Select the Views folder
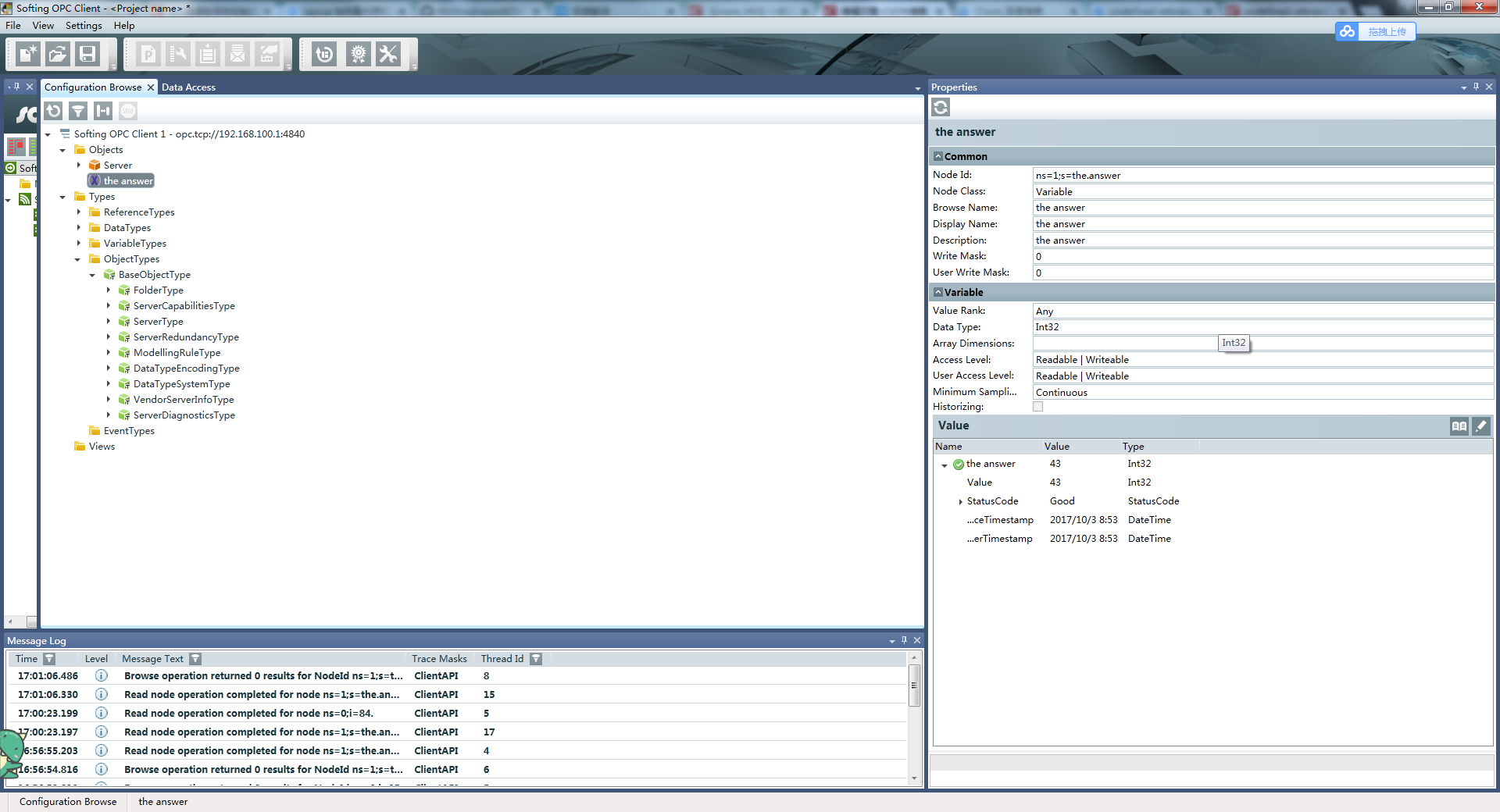 point(102,446)
